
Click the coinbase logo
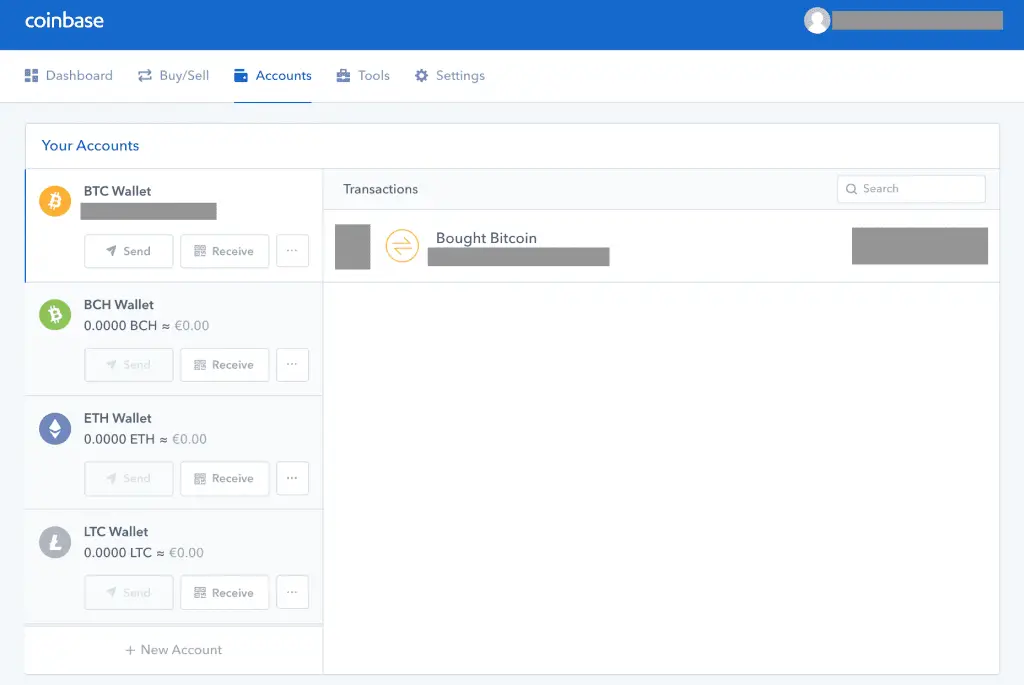(x=64, y=21)
